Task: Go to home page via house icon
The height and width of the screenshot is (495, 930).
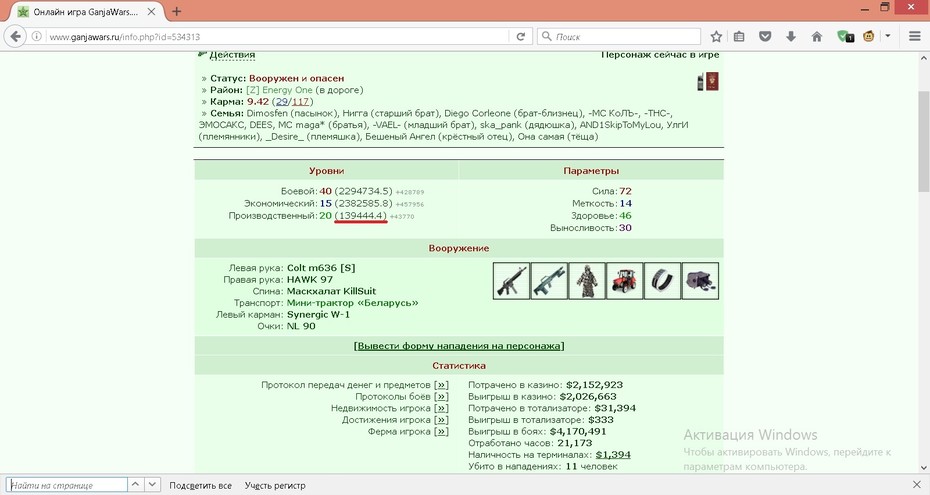Action: [817, 36]
